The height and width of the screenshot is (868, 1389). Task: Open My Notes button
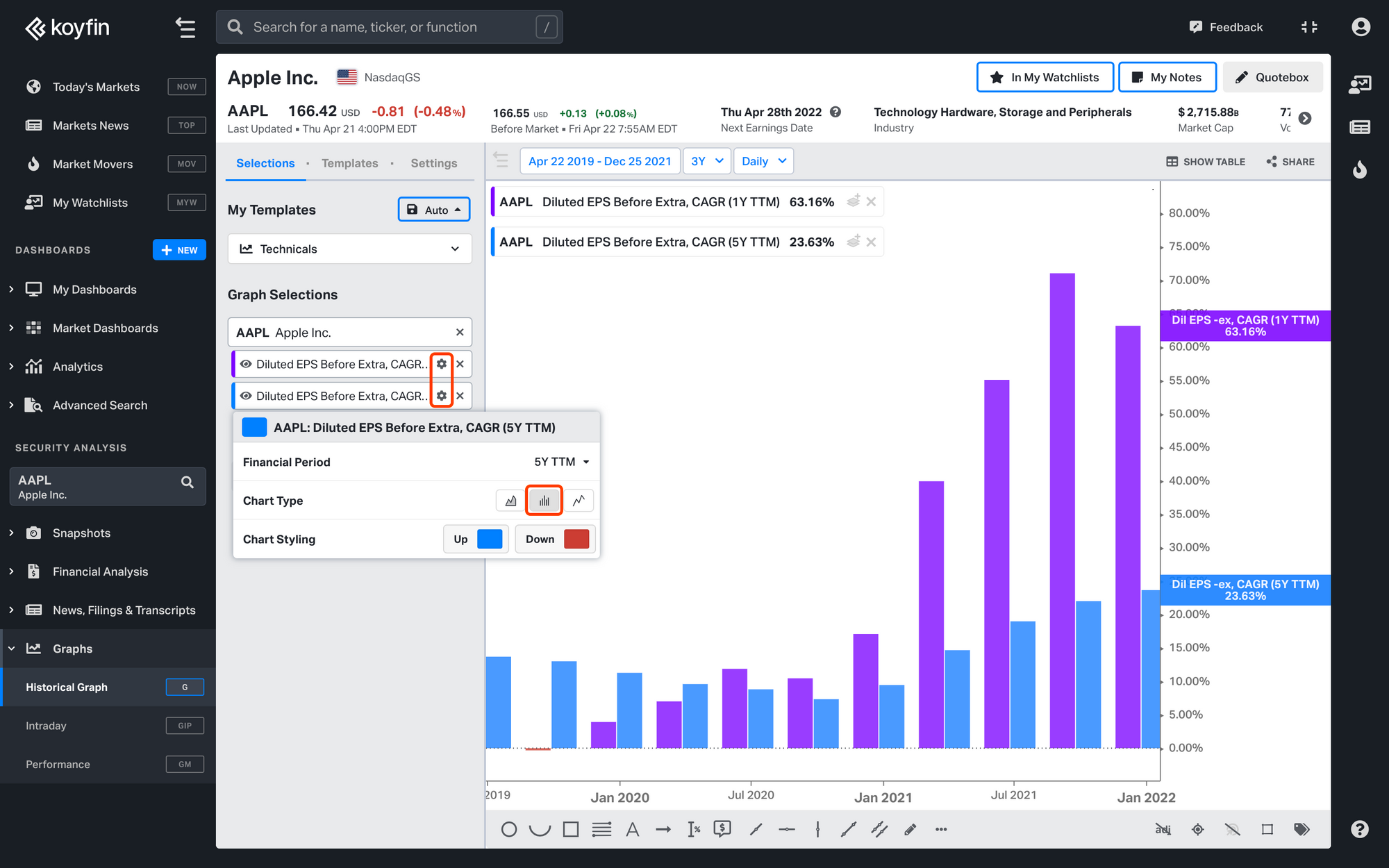coord(1167,77)
